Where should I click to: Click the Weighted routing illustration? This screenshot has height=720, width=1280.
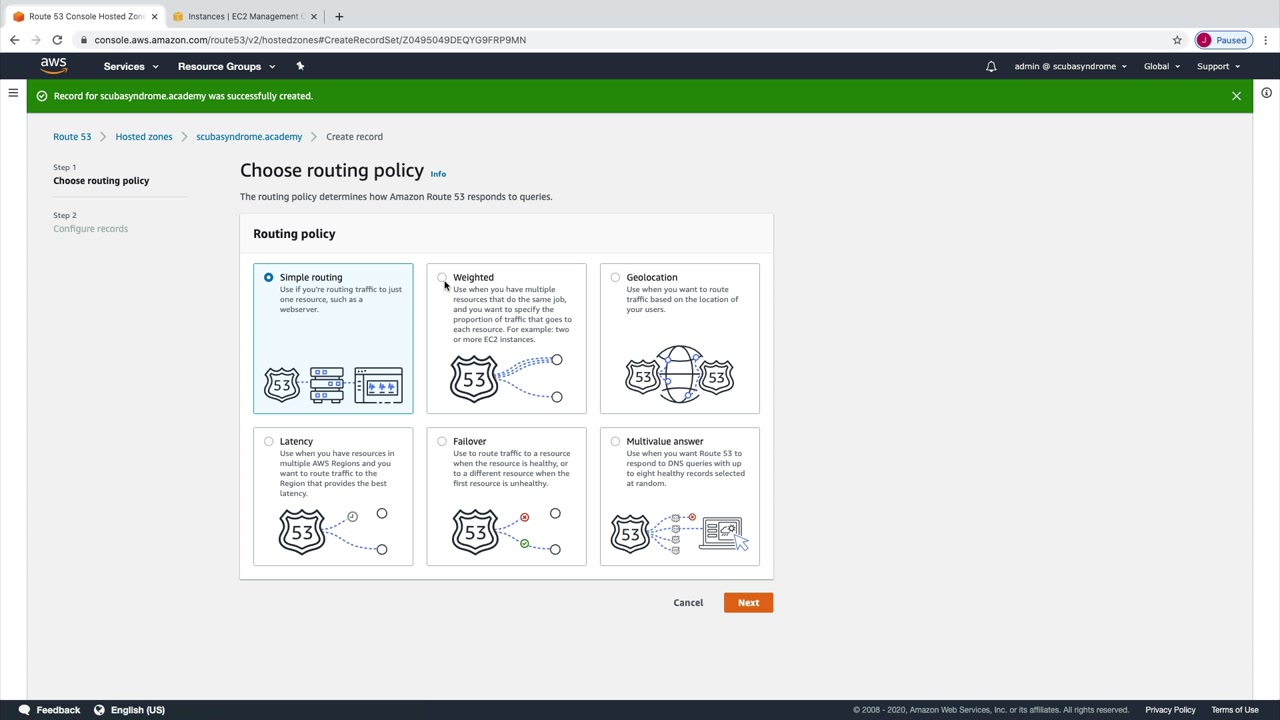506,378
